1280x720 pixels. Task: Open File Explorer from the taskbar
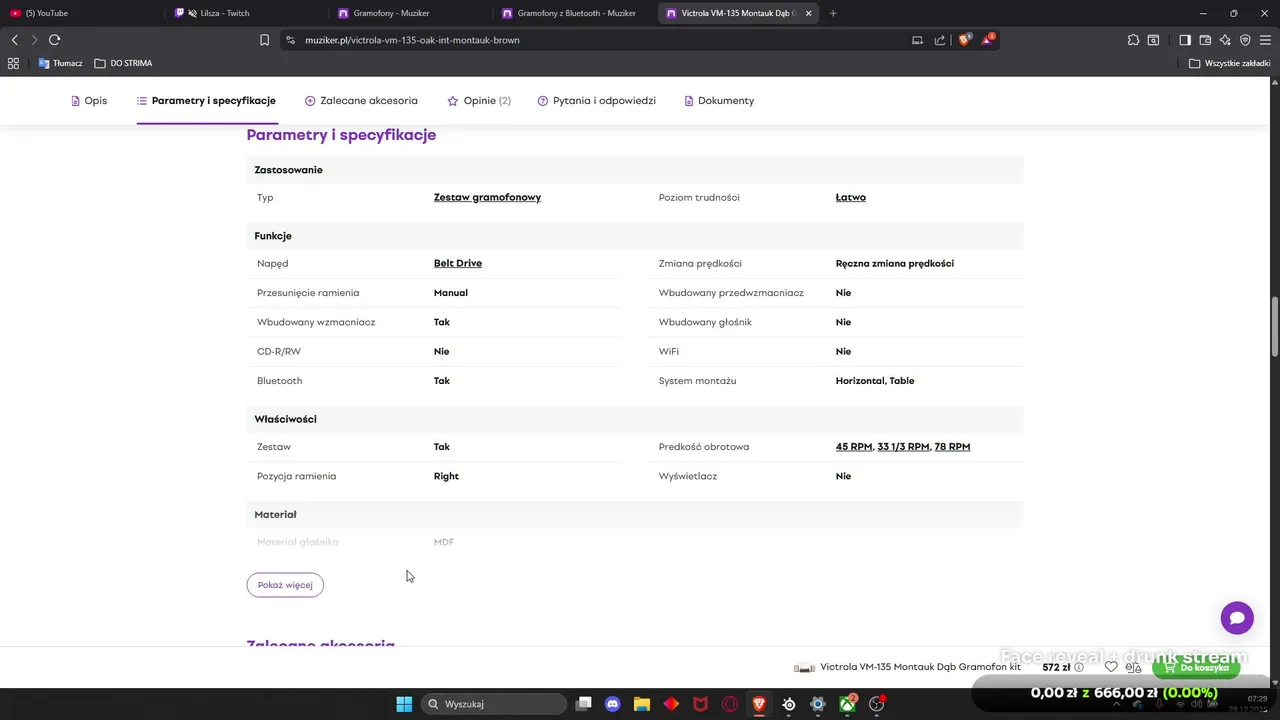point(642,704)
